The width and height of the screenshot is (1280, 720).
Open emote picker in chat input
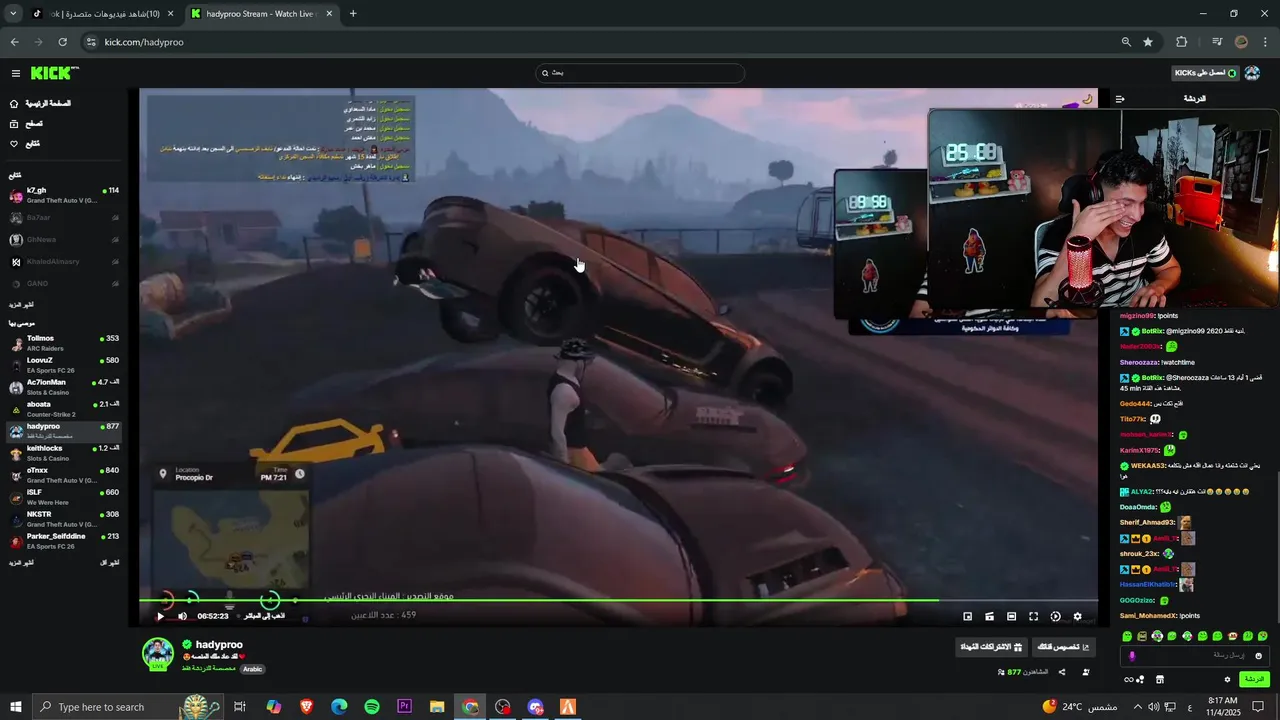(x=1258, y=656)
